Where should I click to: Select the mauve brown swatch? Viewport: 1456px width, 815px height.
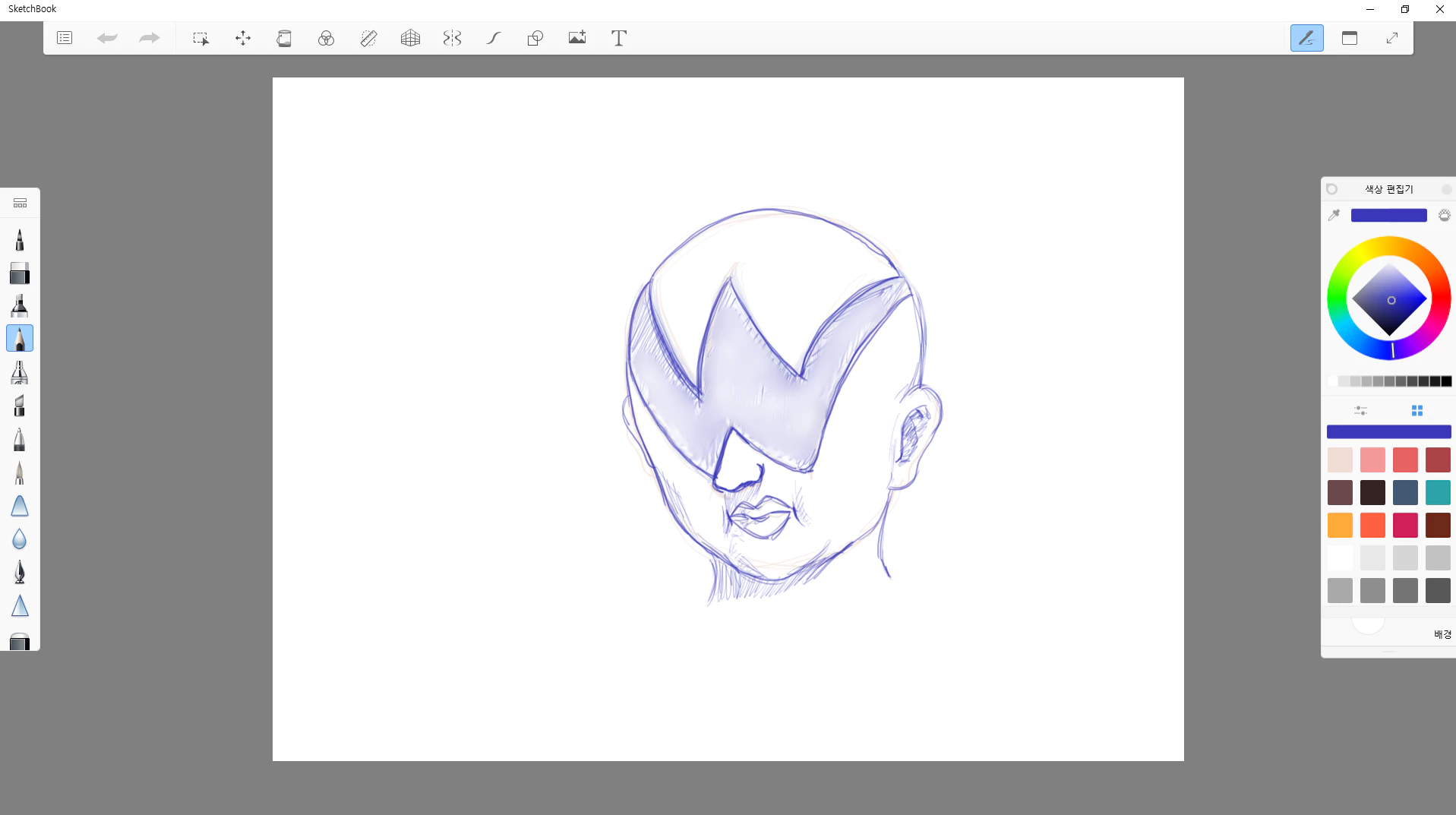[x=1340, y=492]
